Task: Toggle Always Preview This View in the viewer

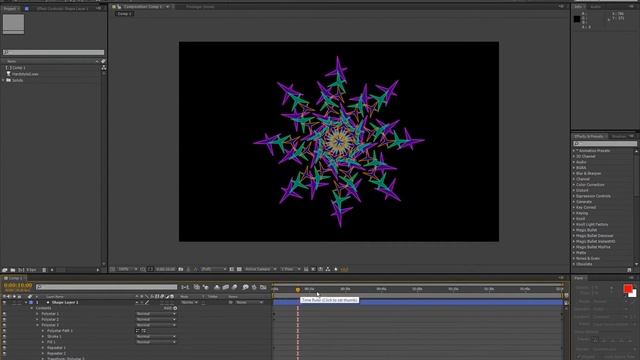Action: point(112,269)
